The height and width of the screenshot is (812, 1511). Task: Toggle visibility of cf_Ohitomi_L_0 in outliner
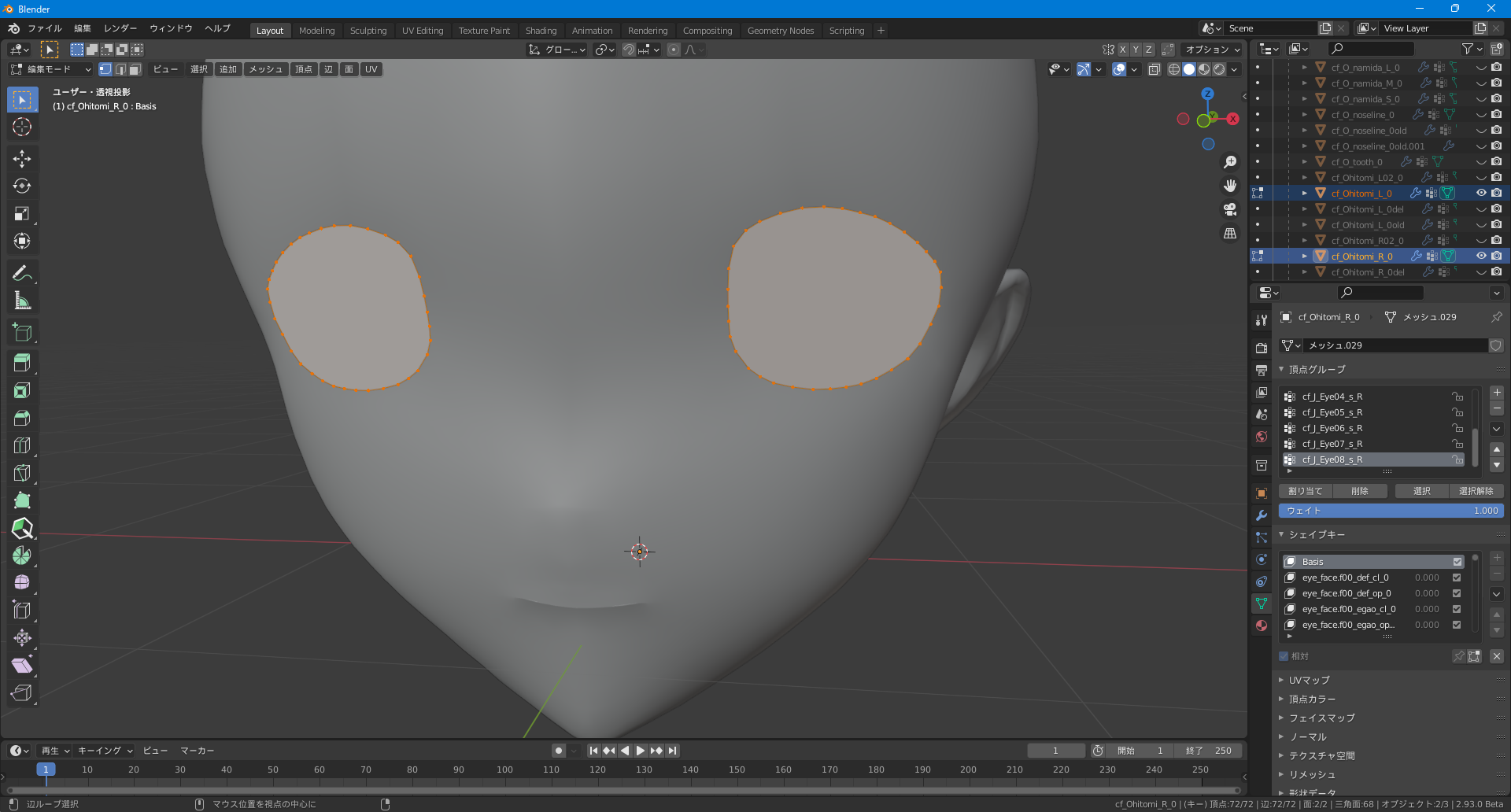(x=1481, y=194)
